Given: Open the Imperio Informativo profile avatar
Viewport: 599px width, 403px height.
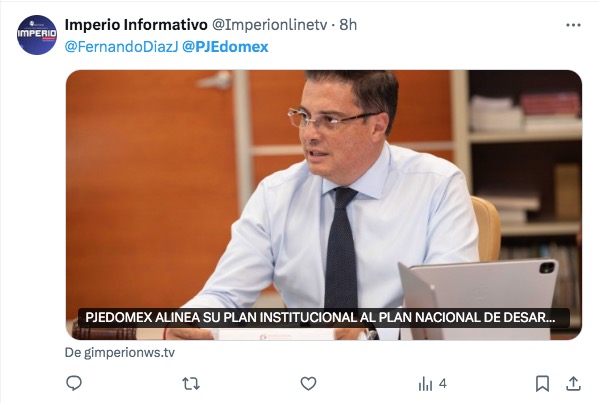Looking at the screenshot, I should click(37, 35).
